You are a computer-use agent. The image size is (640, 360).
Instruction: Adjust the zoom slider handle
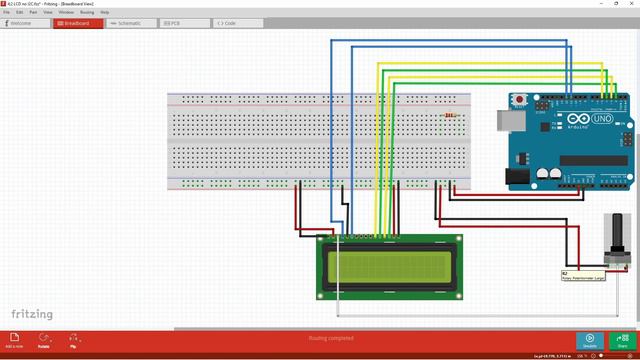coord(601,356)
